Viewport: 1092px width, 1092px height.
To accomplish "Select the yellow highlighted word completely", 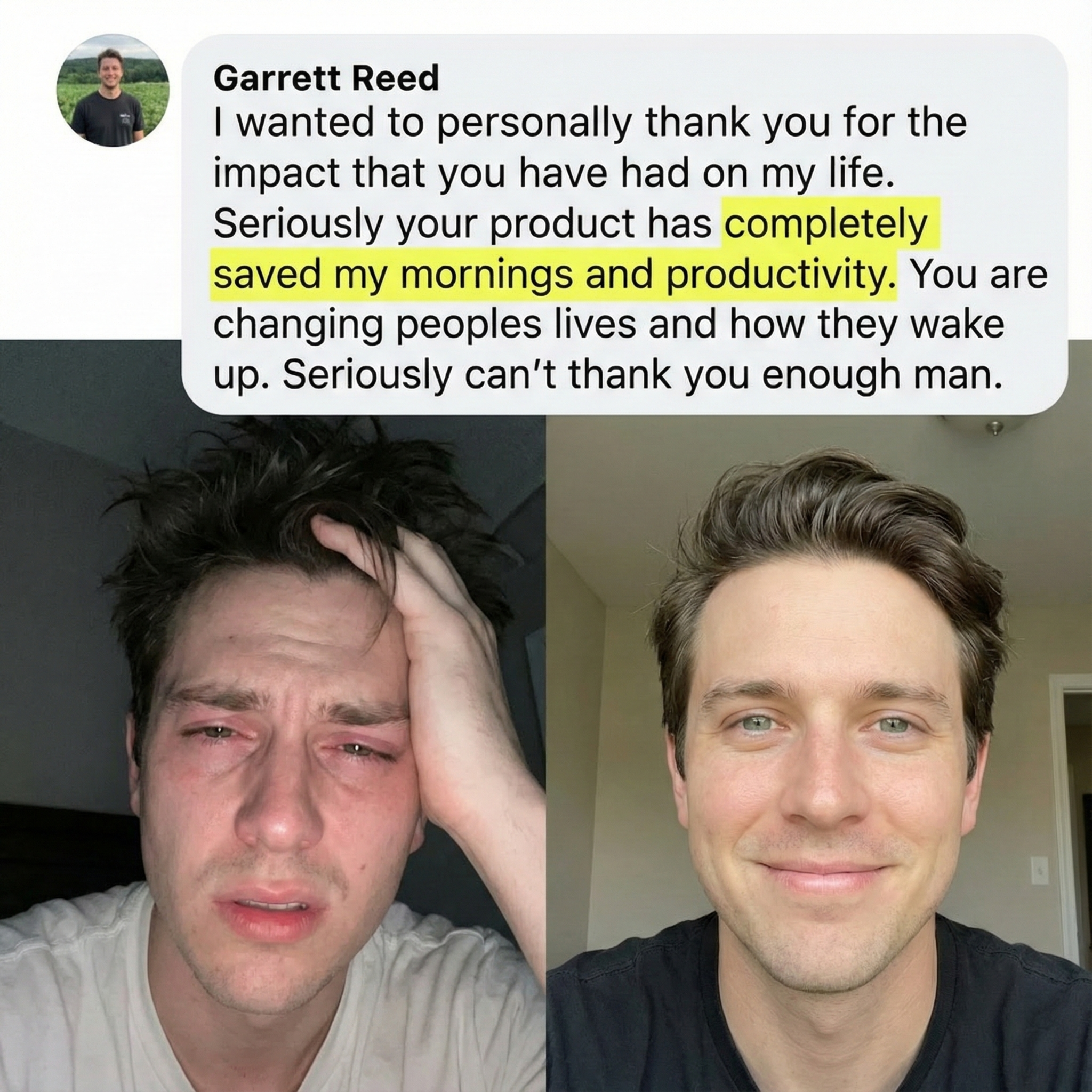I will tap(826, 224).
